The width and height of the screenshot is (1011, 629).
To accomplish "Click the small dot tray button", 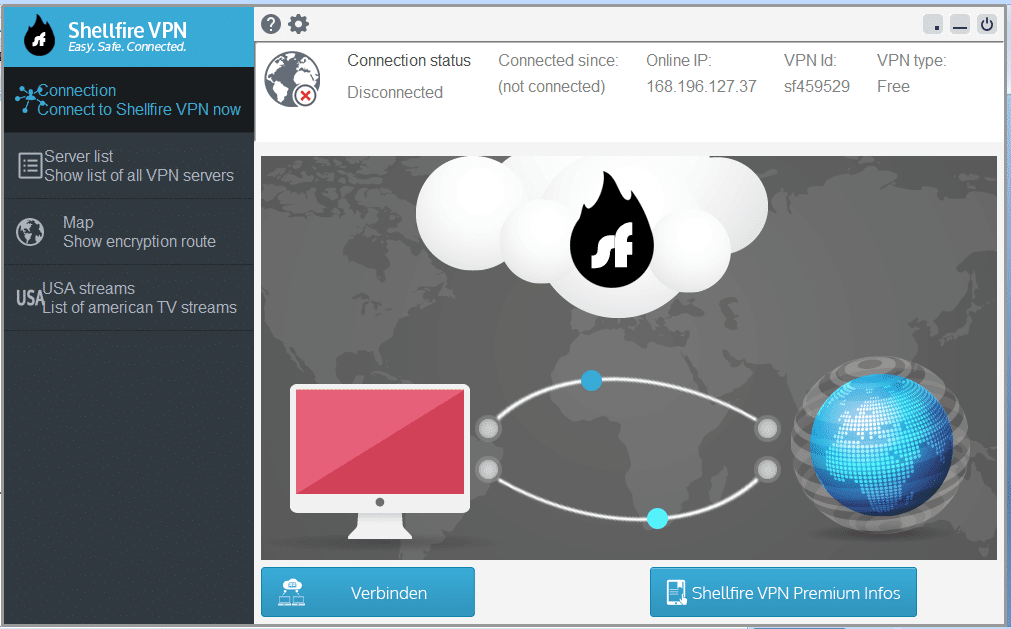I will [933, 24].
